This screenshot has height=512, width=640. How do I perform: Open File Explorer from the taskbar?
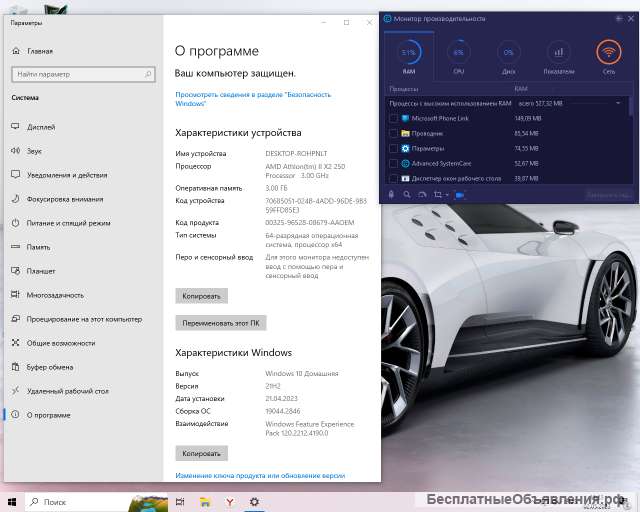205,501
